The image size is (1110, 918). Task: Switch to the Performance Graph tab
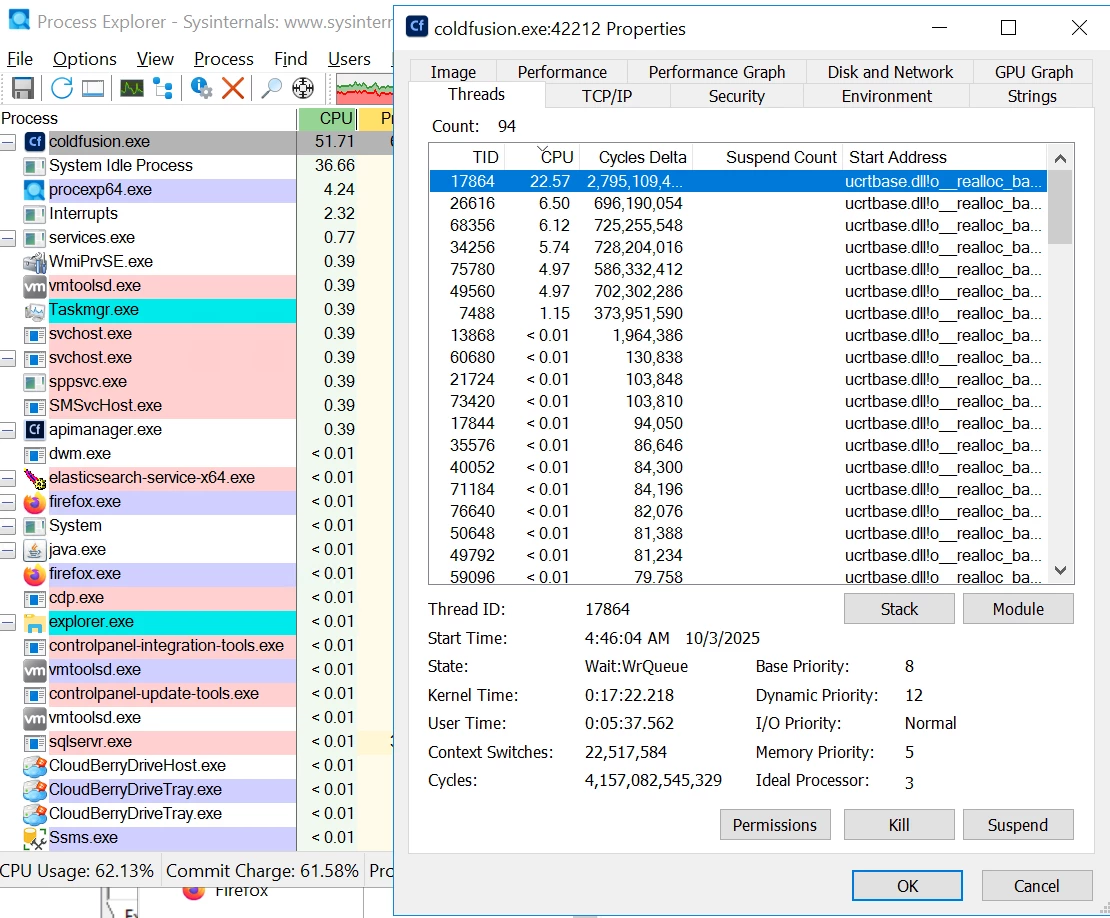[x=716, y=72]
